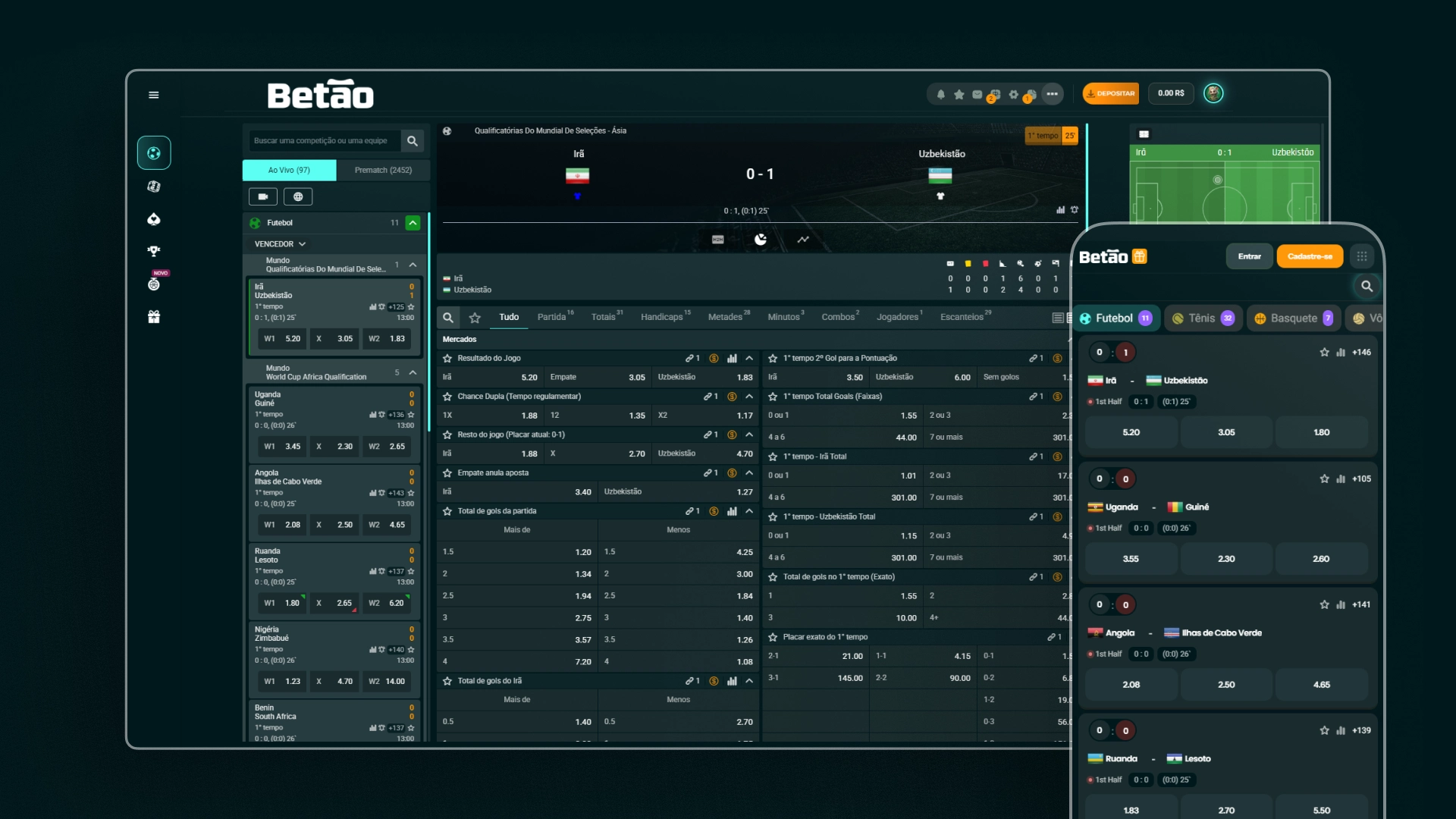Open the mobile apps grid icon
This screenshot has width=1456, height=819.
click(1362, 256)
